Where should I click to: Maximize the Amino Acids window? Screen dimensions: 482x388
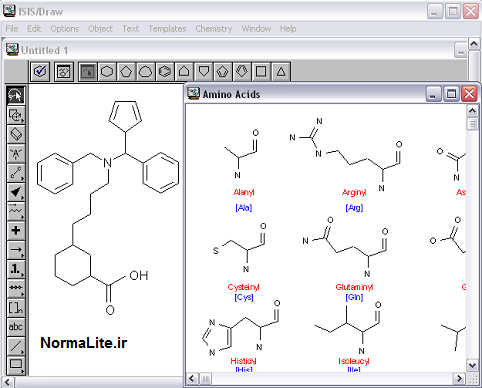tap(451, 94)
